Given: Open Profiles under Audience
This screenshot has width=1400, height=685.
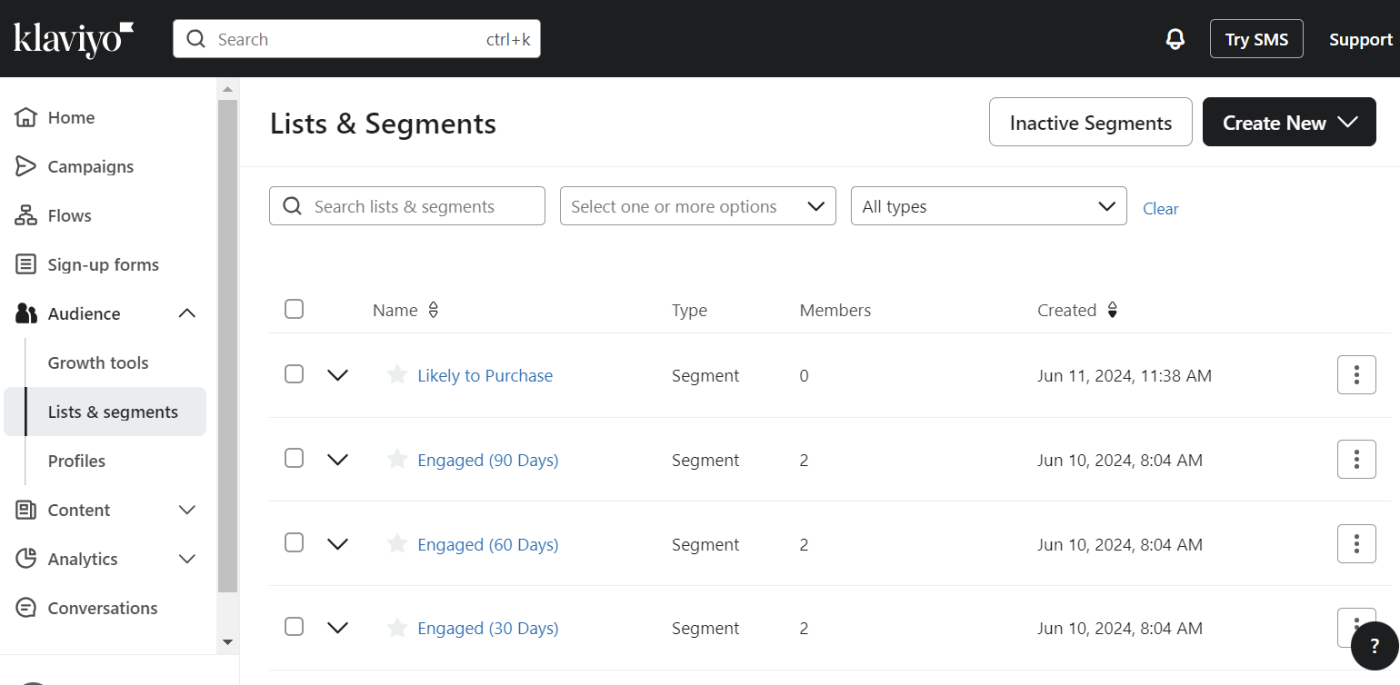Looking at the screenshot, I should tap(76, 461).
